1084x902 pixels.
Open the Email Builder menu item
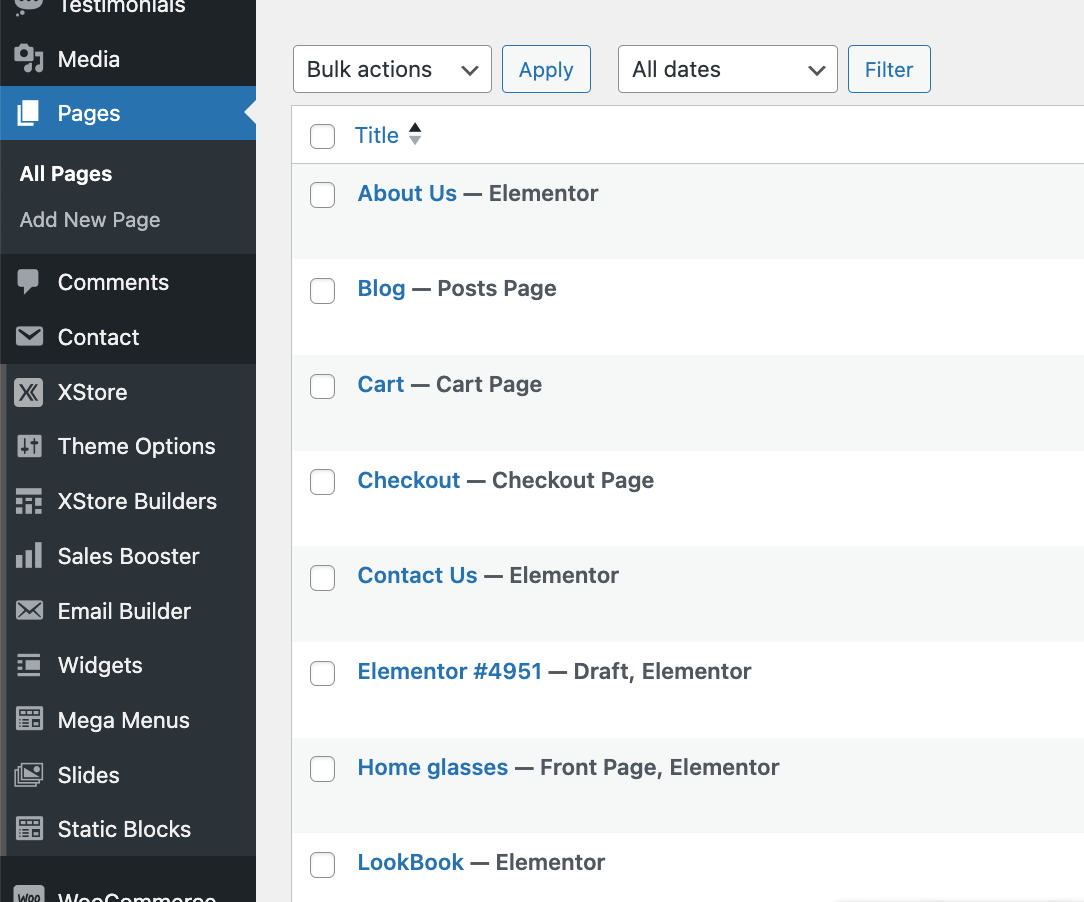tap(128, 610)
